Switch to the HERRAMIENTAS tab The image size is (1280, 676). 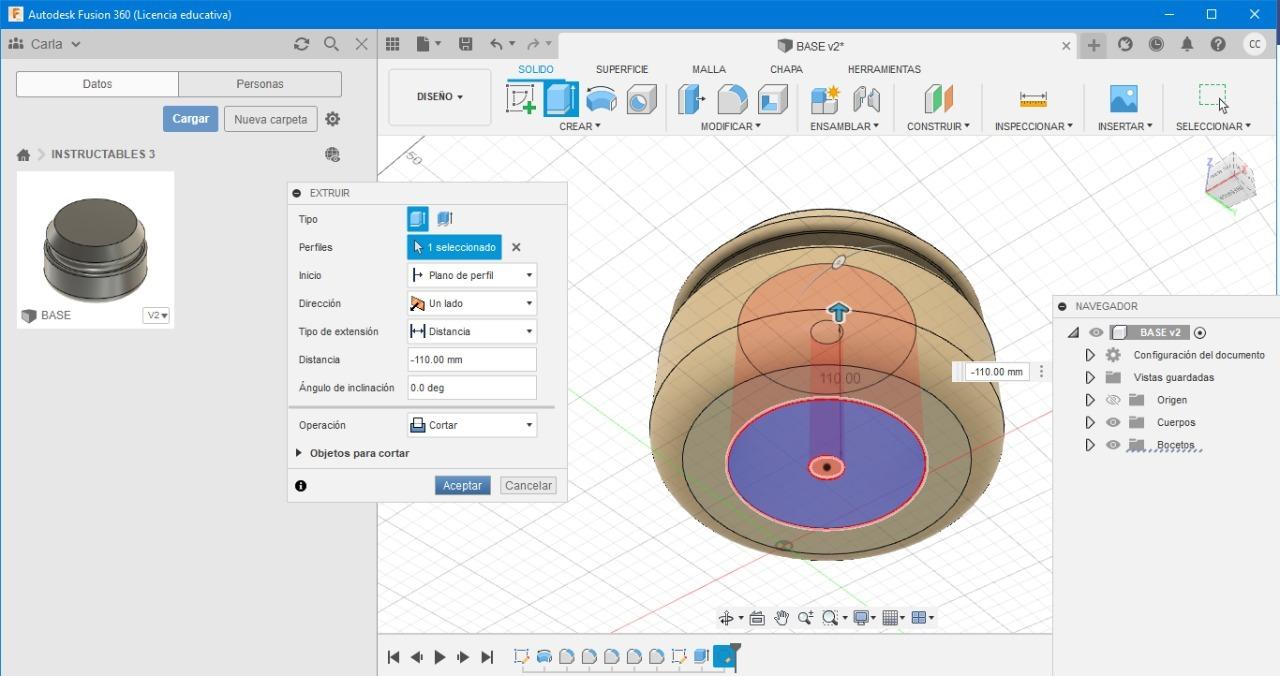[x=884, y=69]
